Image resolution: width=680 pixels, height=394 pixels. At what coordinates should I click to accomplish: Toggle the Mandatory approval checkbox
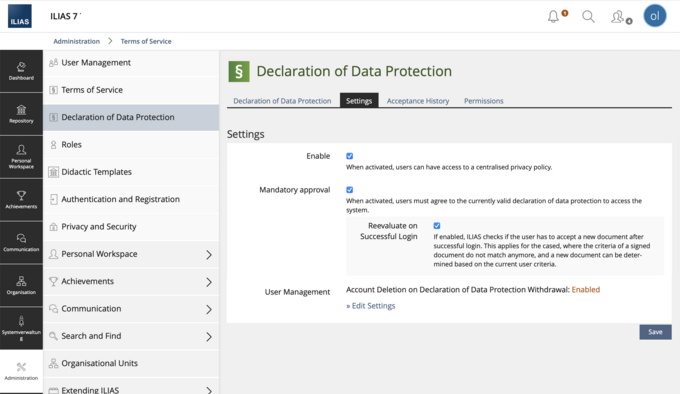(350, 190)
